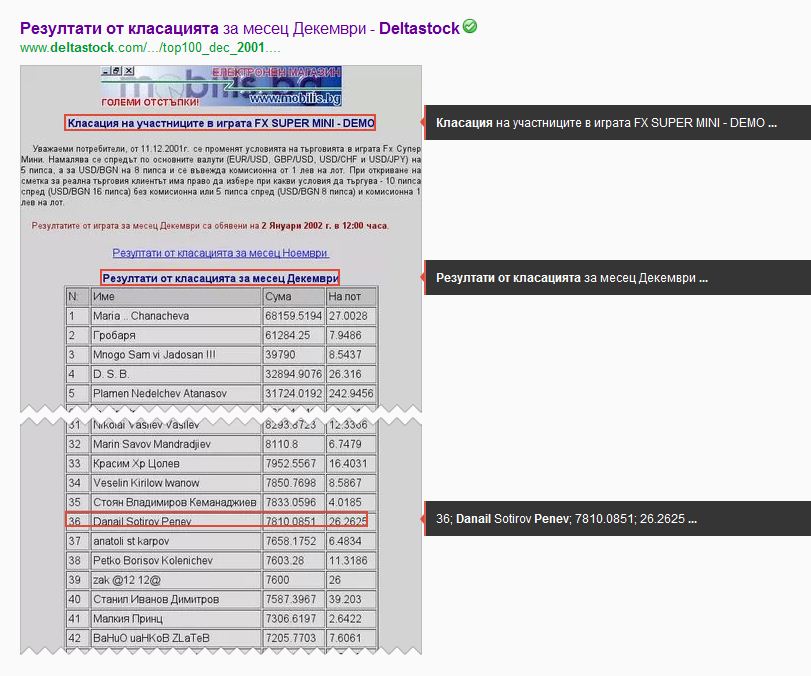Click the sum '32894.9076' in row 4
The image size is (811, 676).
293,374
